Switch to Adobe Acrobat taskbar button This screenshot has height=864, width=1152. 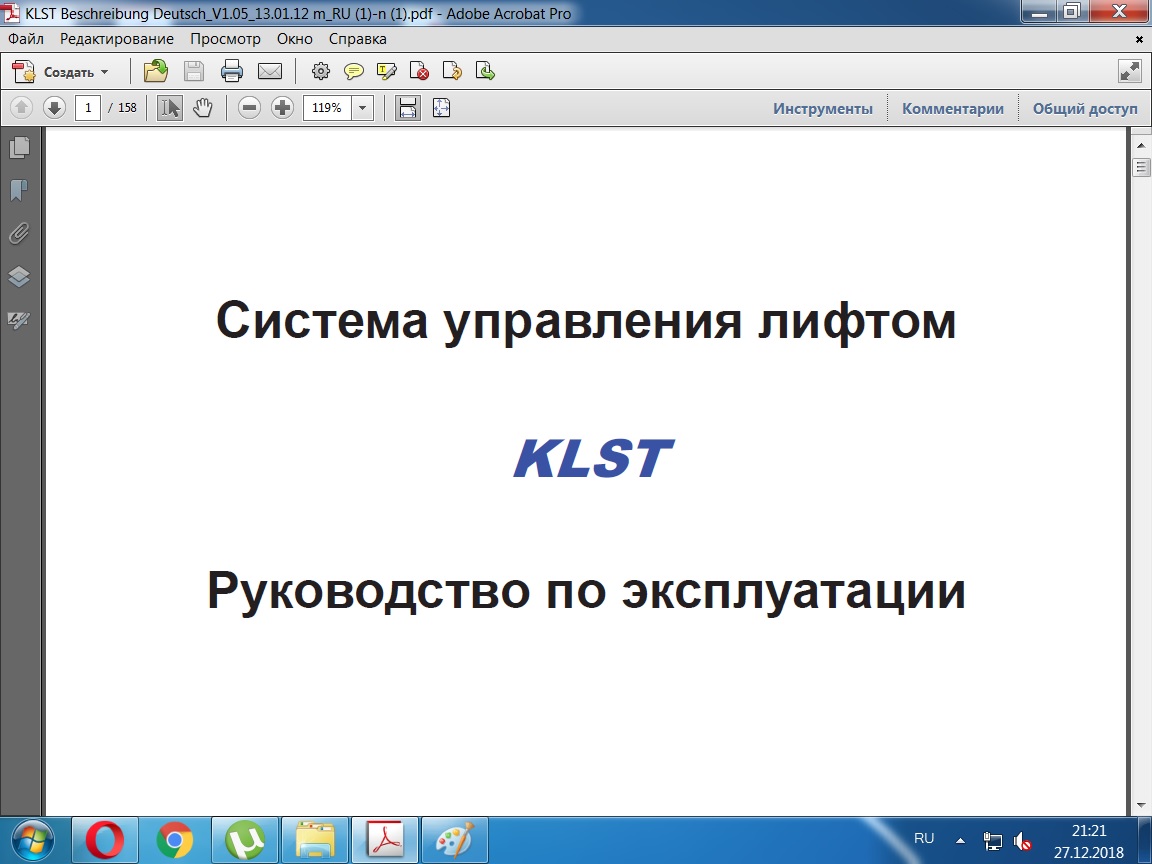(386, 840)
